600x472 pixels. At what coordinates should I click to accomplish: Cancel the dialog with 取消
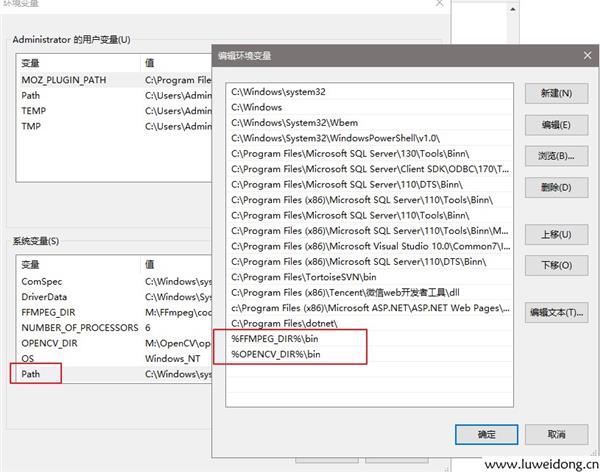(x=556, y=434)
